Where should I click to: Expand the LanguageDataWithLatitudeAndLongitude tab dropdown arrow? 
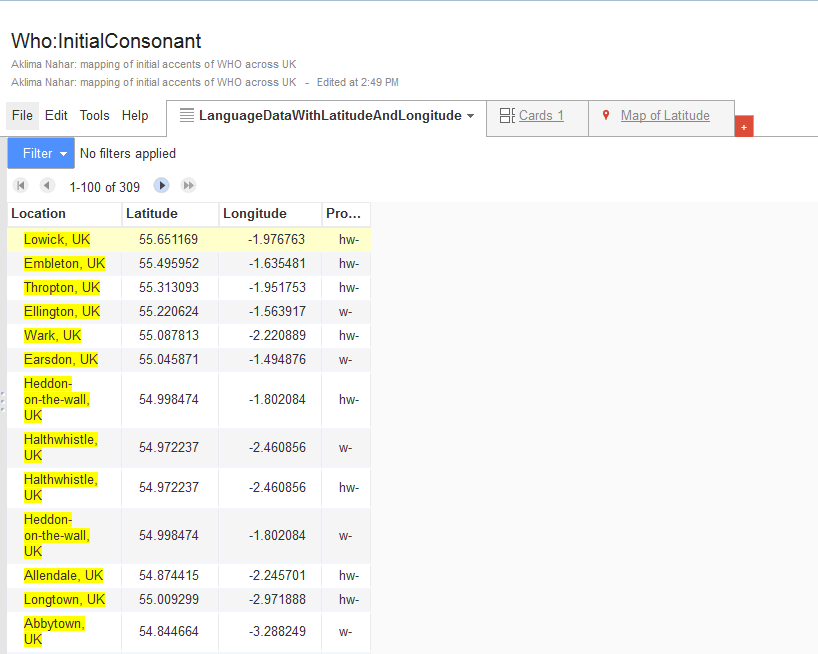471,116
